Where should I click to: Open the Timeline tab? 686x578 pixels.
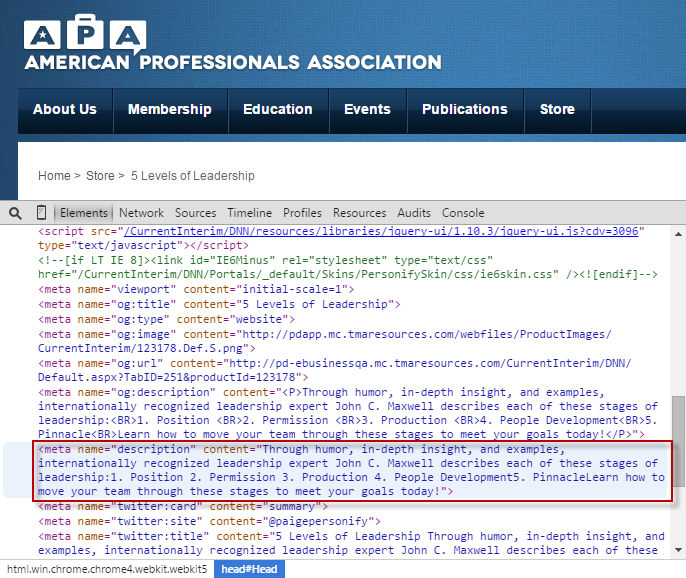[249, 213]
